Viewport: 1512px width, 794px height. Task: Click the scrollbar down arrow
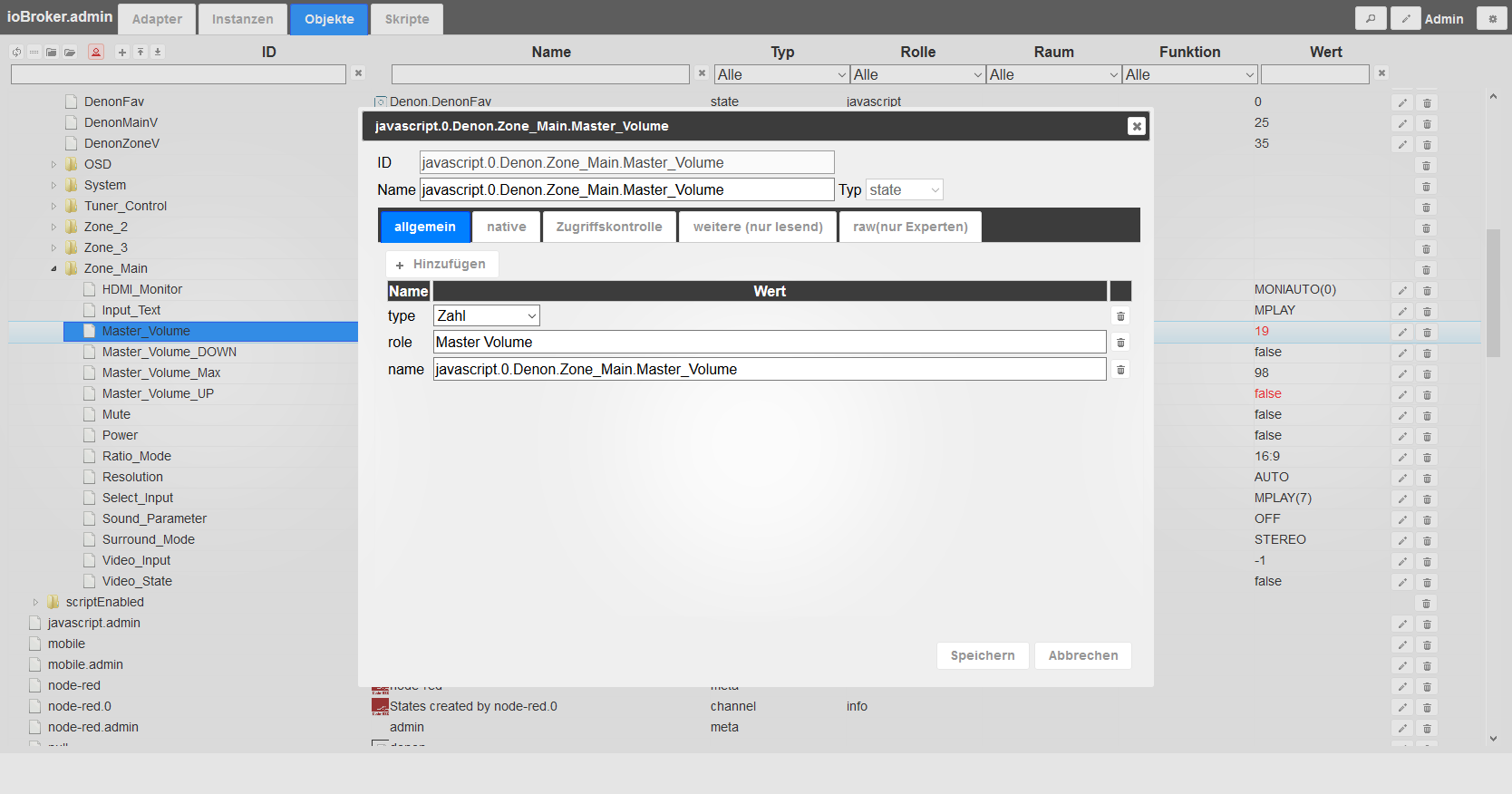[1493, 739]
